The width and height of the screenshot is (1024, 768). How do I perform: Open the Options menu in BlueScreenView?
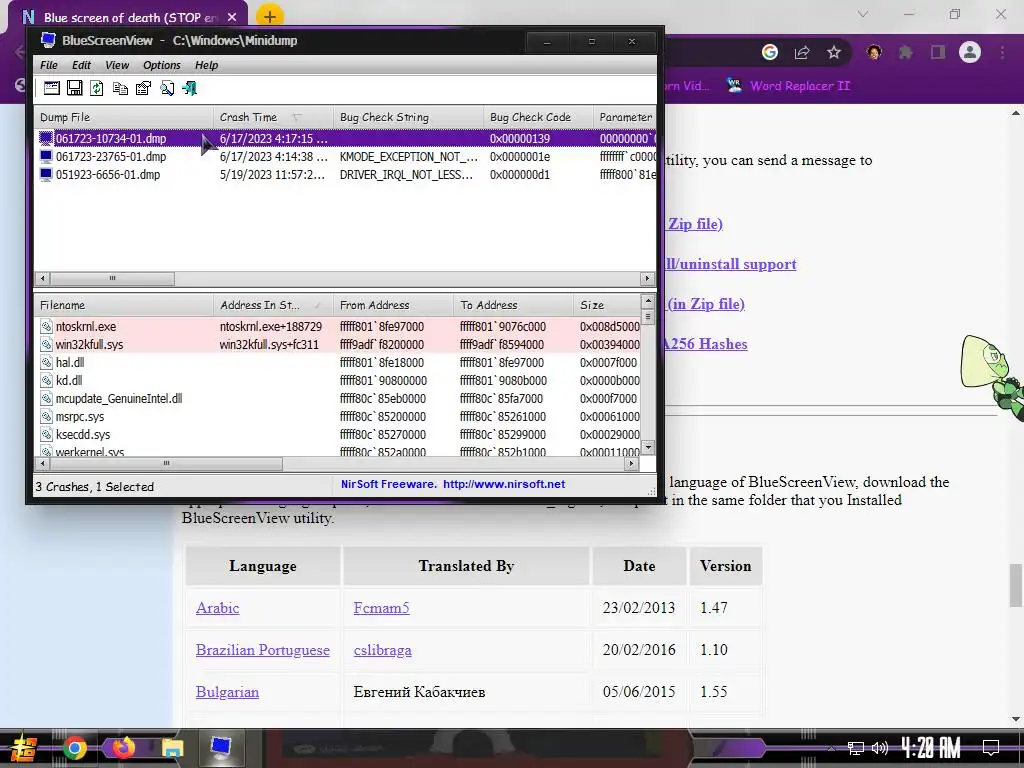coord(162,65)
